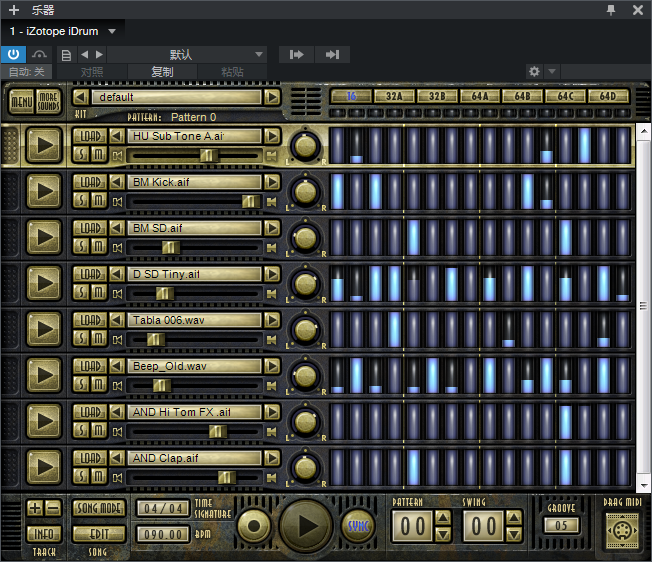Decrease the swing value
Viewport: 652px width, 562px height.
click(514, 534)
